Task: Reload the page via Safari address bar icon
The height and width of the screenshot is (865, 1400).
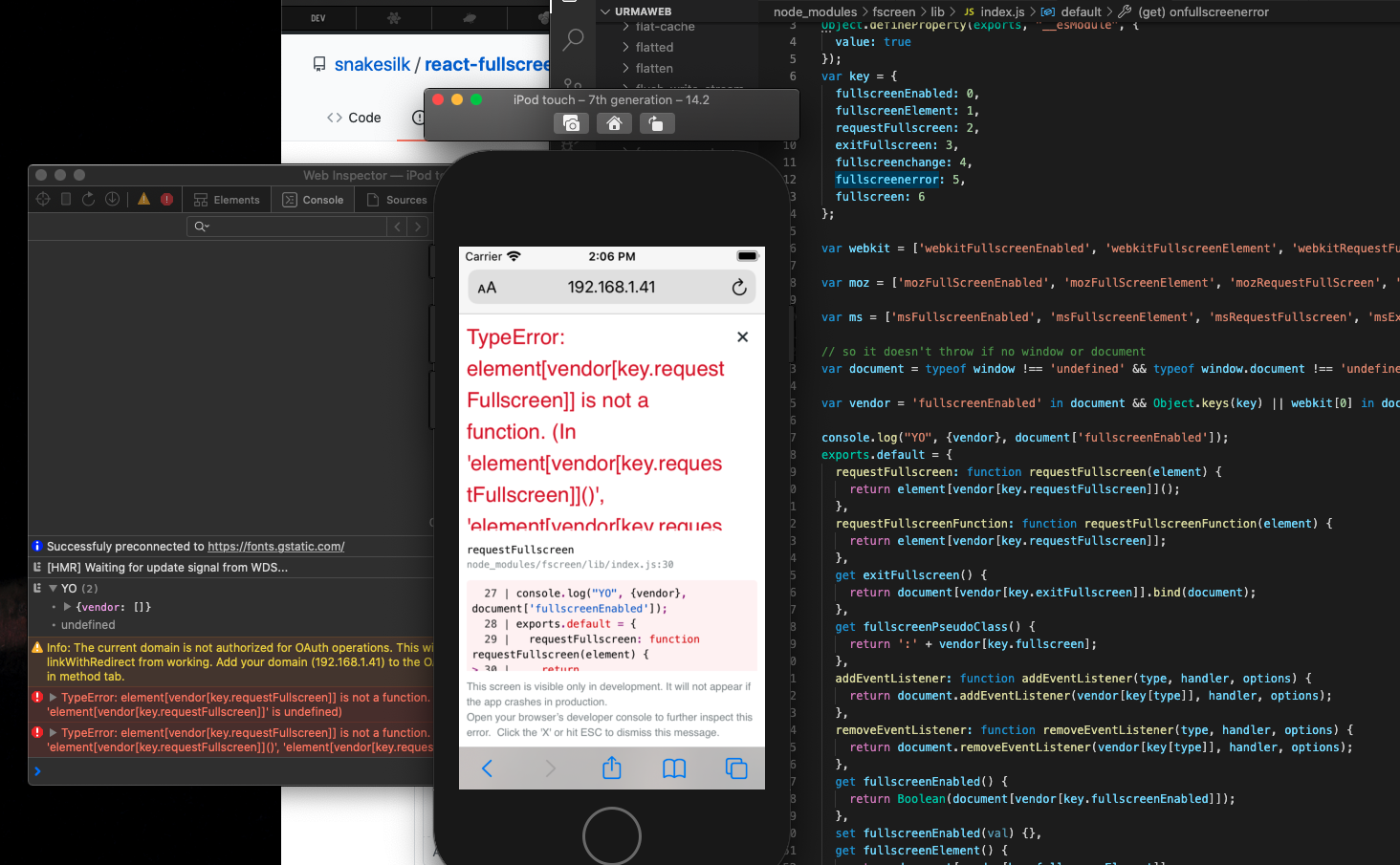Action: [x=738, y=287]
